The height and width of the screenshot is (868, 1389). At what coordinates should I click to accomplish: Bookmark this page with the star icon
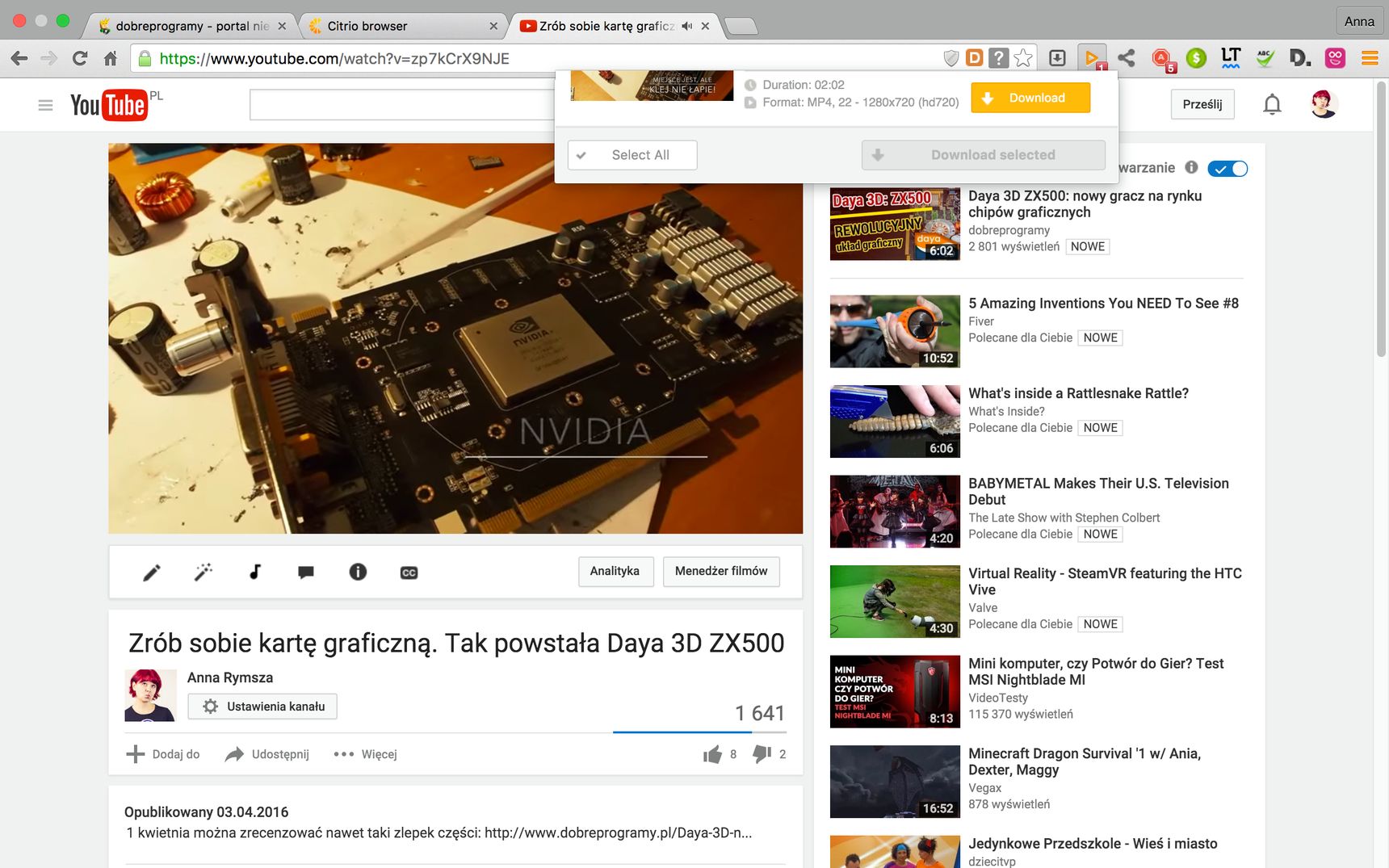click(1023, 58)
